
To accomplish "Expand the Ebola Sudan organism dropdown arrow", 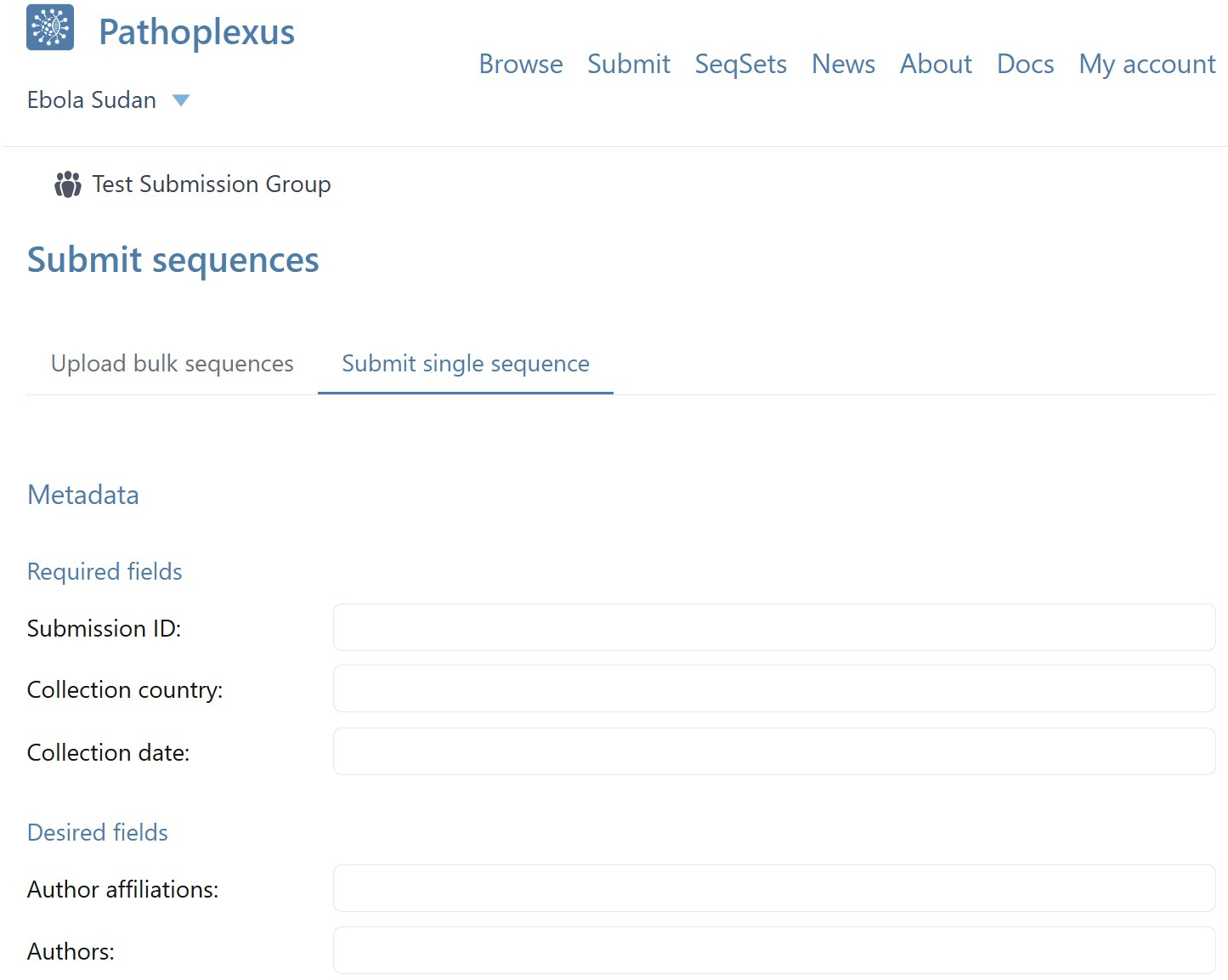I will coord(180,100).
